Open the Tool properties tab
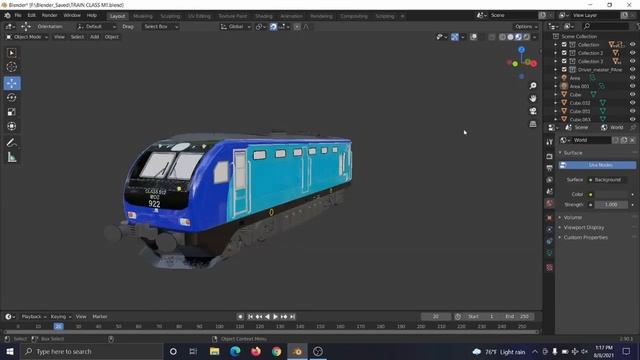The width and height of the screenshot is (640, 360). click(x=549, y=142)
